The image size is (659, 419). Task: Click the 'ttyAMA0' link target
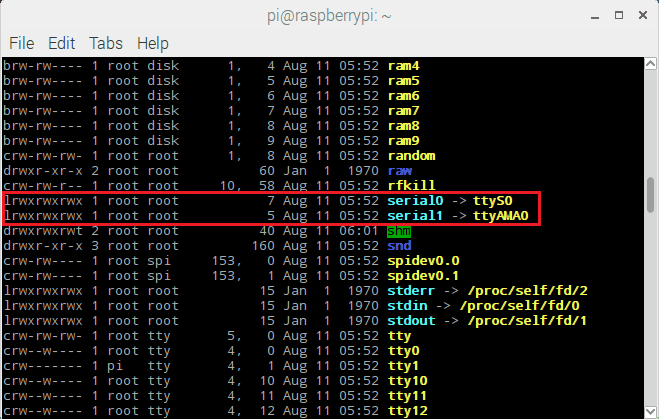point(501,216)
